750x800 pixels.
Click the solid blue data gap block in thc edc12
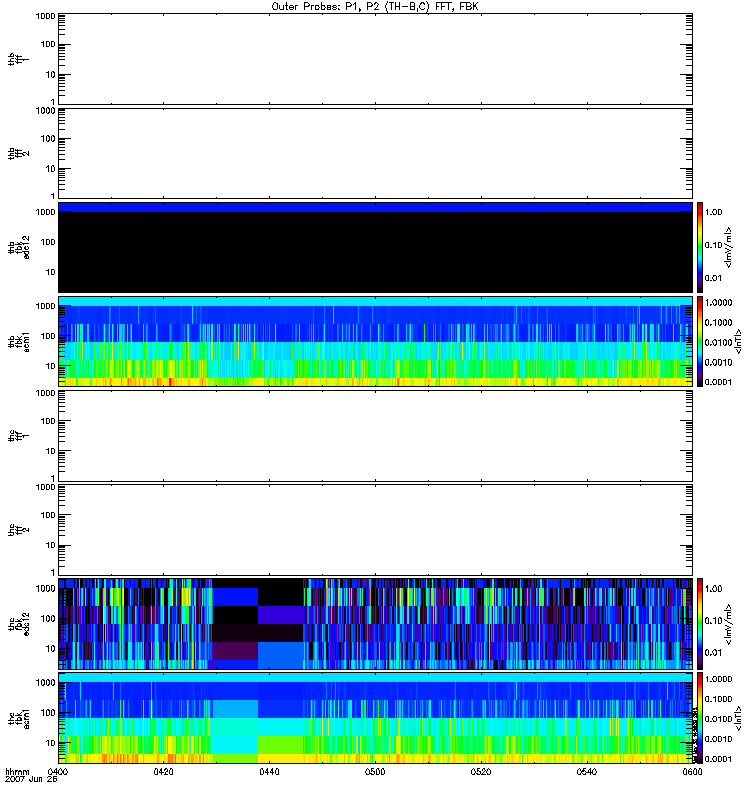[x=235, y=597]
